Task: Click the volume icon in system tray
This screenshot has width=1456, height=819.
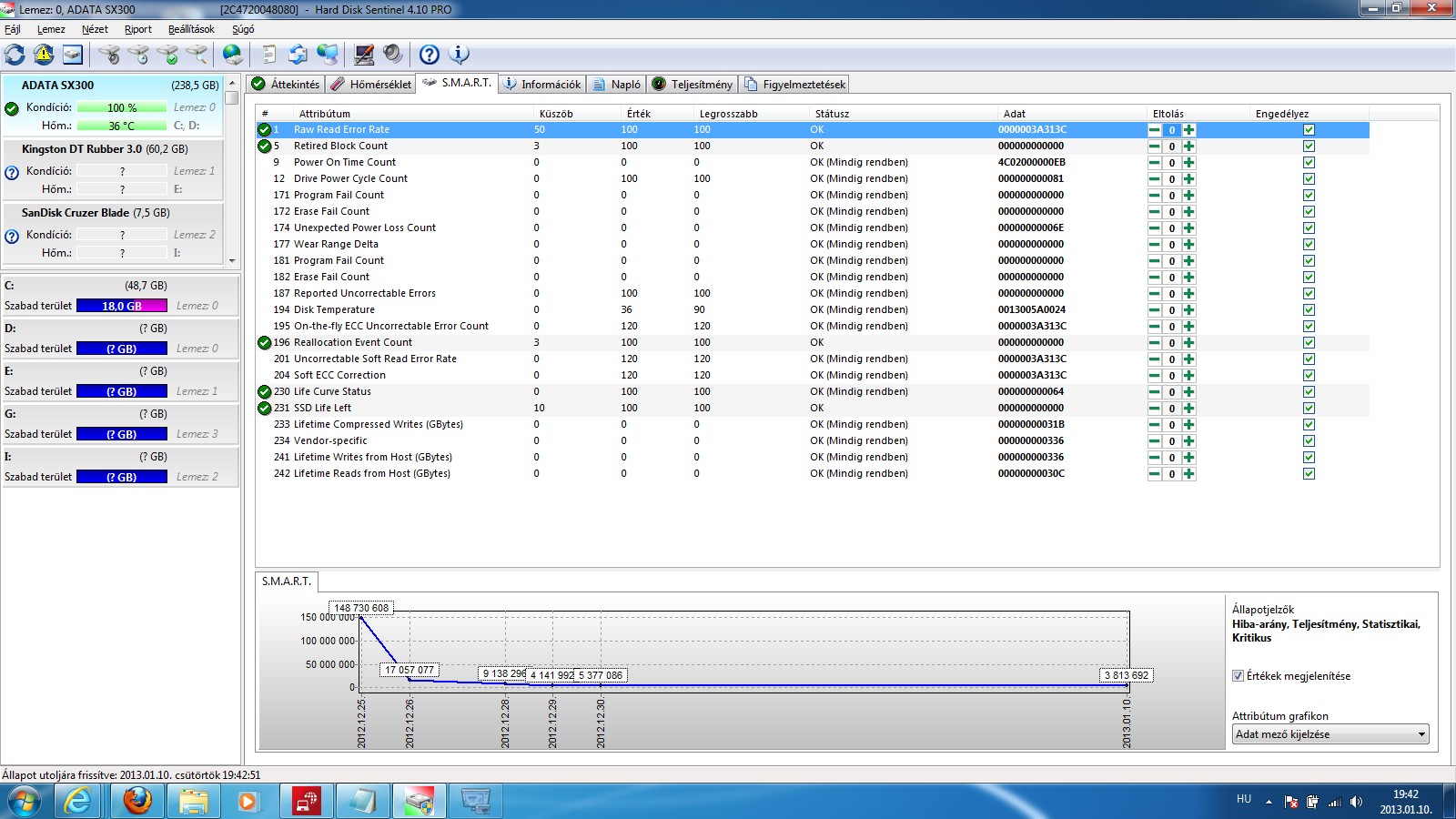Action: (x=1356, y=802)
